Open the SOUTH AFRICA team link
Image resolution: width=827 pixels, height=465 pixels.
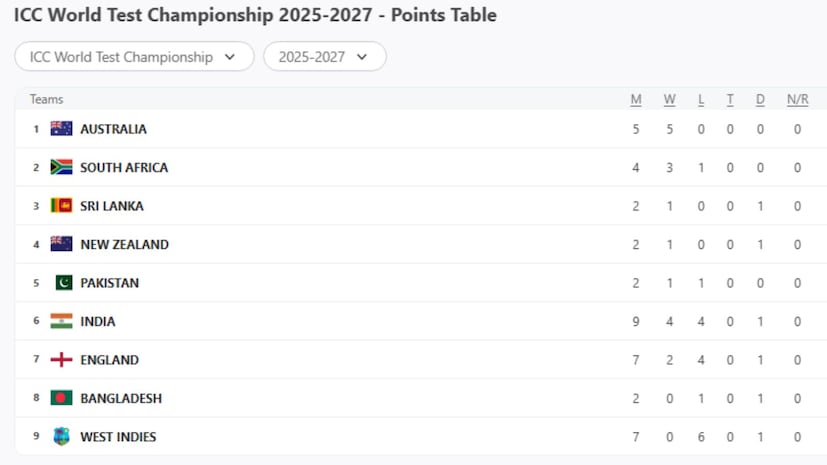coord(124,167)
